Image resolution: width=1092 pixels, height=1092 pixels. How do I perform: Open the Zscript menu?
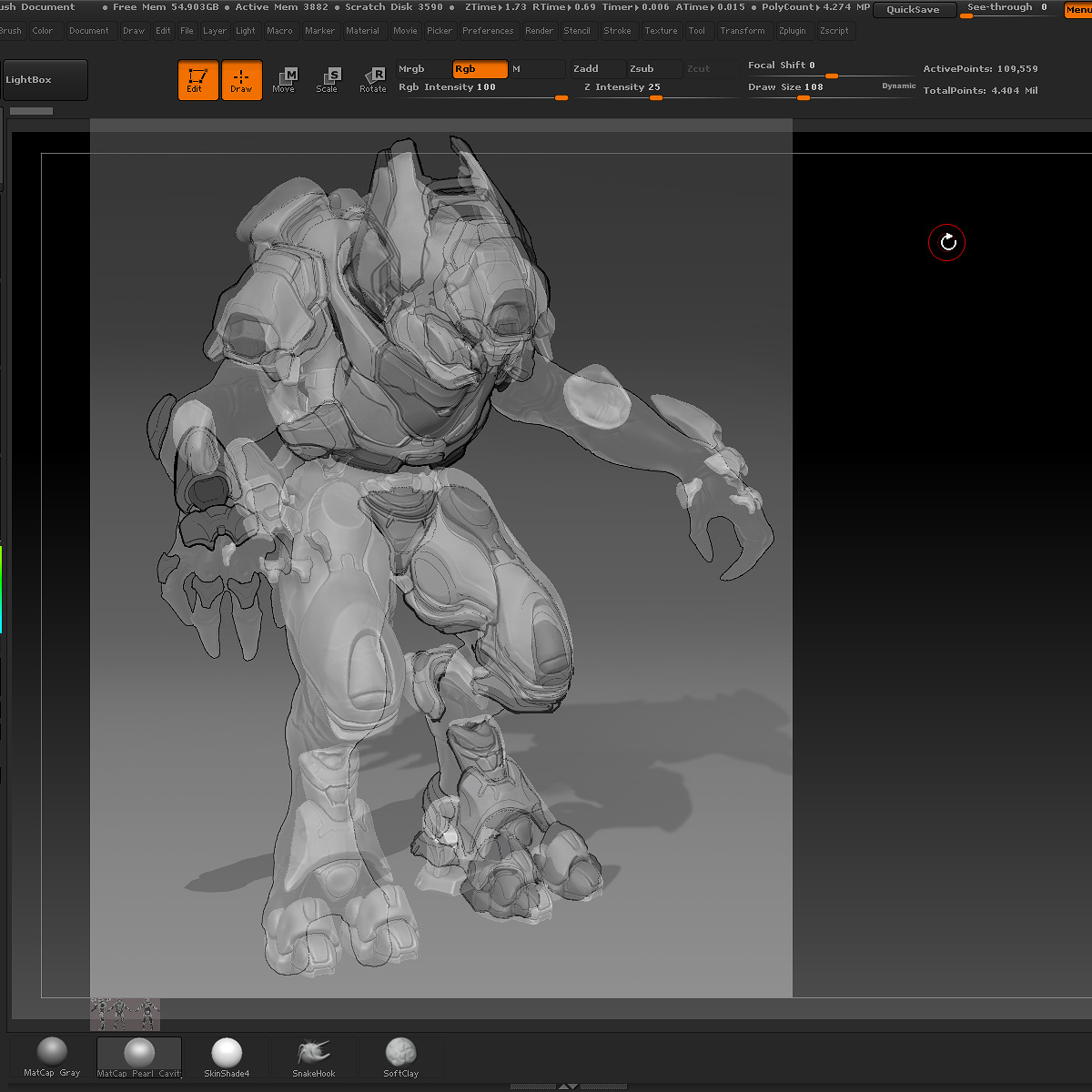[x=834, y=31]
